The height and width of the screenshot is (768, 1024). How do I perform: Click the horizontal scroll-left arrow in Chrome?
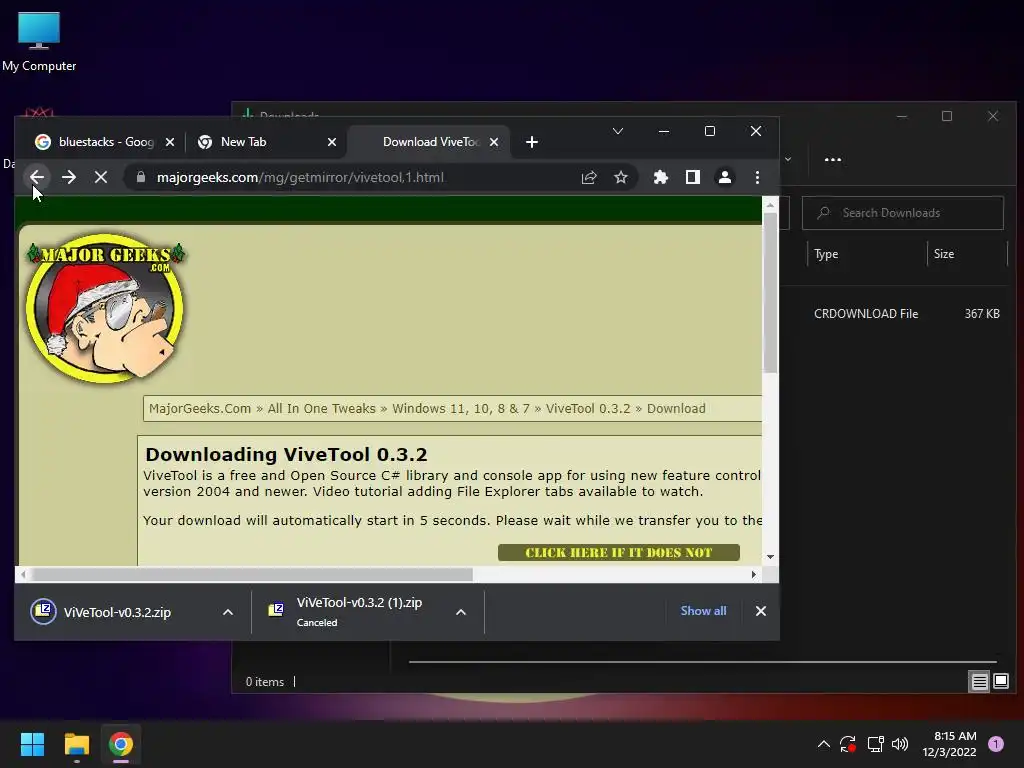(24, 575)
